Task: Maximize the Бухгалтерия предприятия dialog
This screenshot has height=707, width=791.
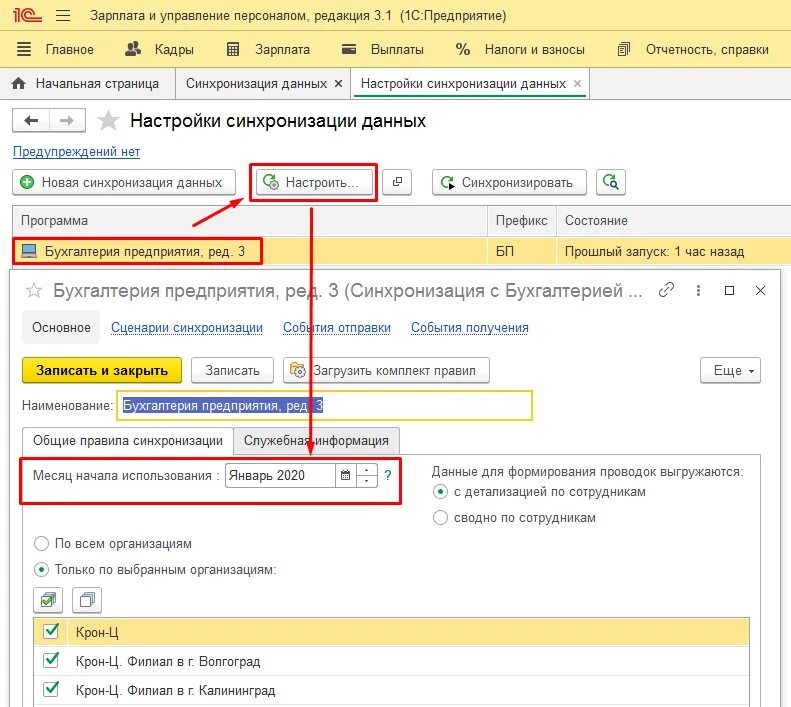Action: (x=729, y=290)
